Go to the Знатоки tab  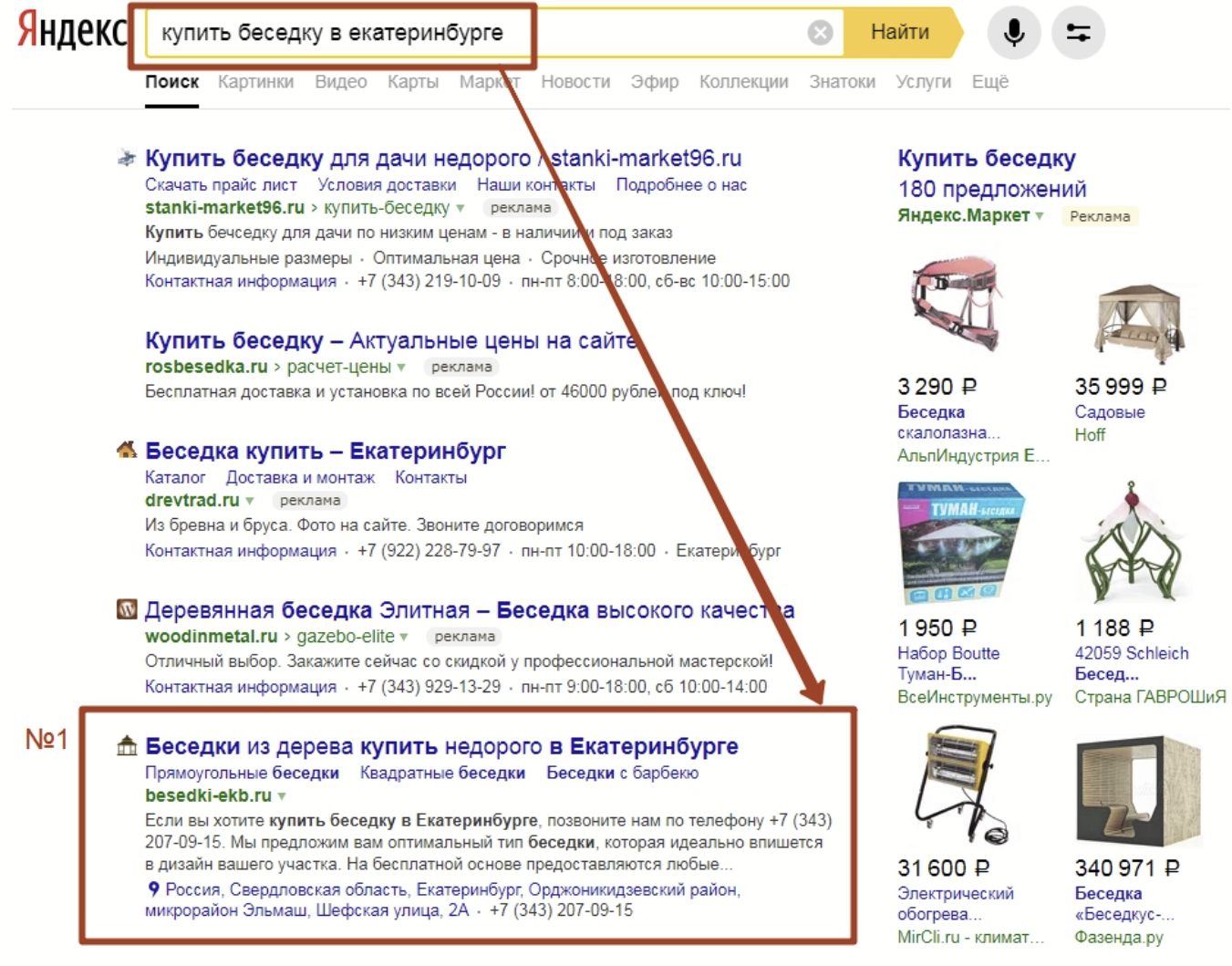(843, 82)
